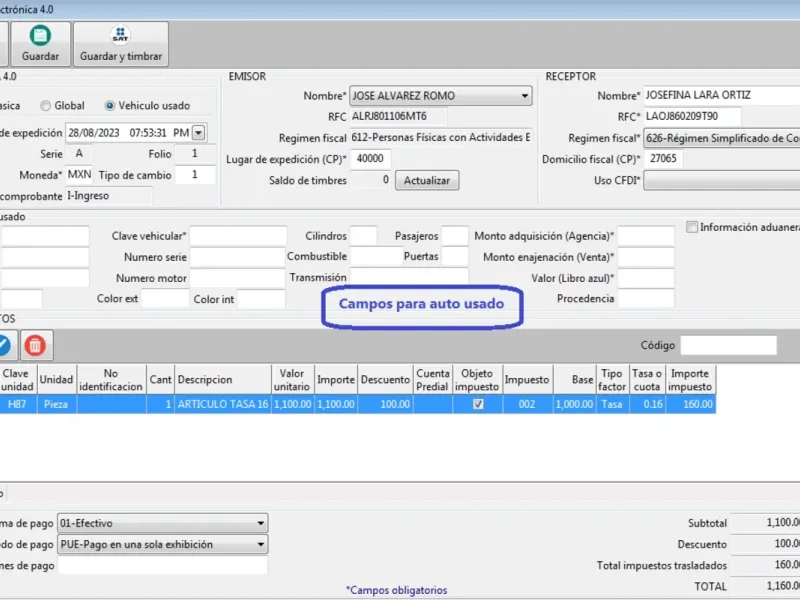Screen dimensions: 800x600
Task: Click the Procedencia input field
Action: click(x=646, y=299)
